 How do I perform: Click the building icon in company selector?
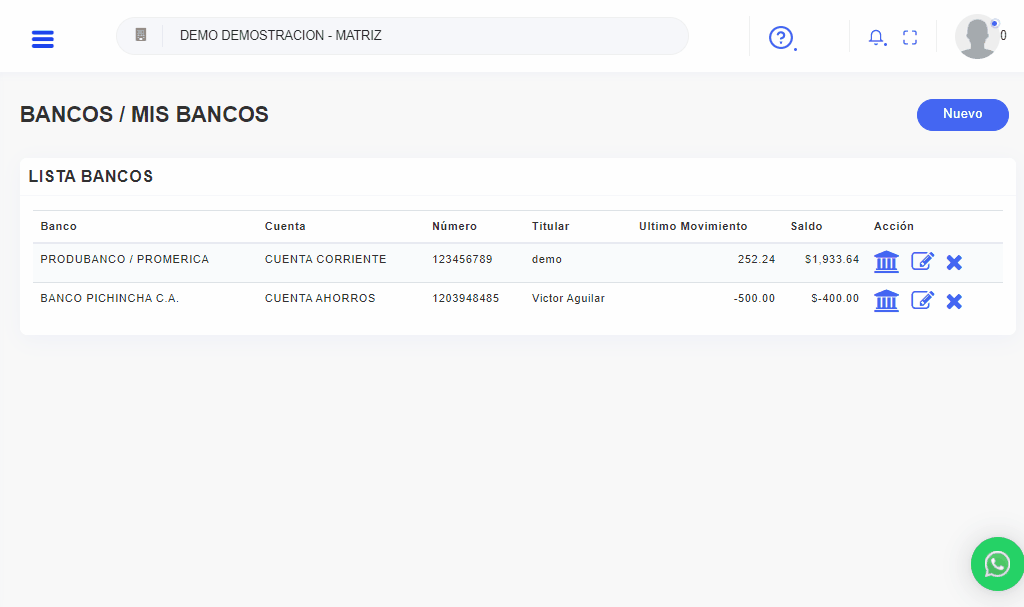pyautogui.click(x=141, y=35)
